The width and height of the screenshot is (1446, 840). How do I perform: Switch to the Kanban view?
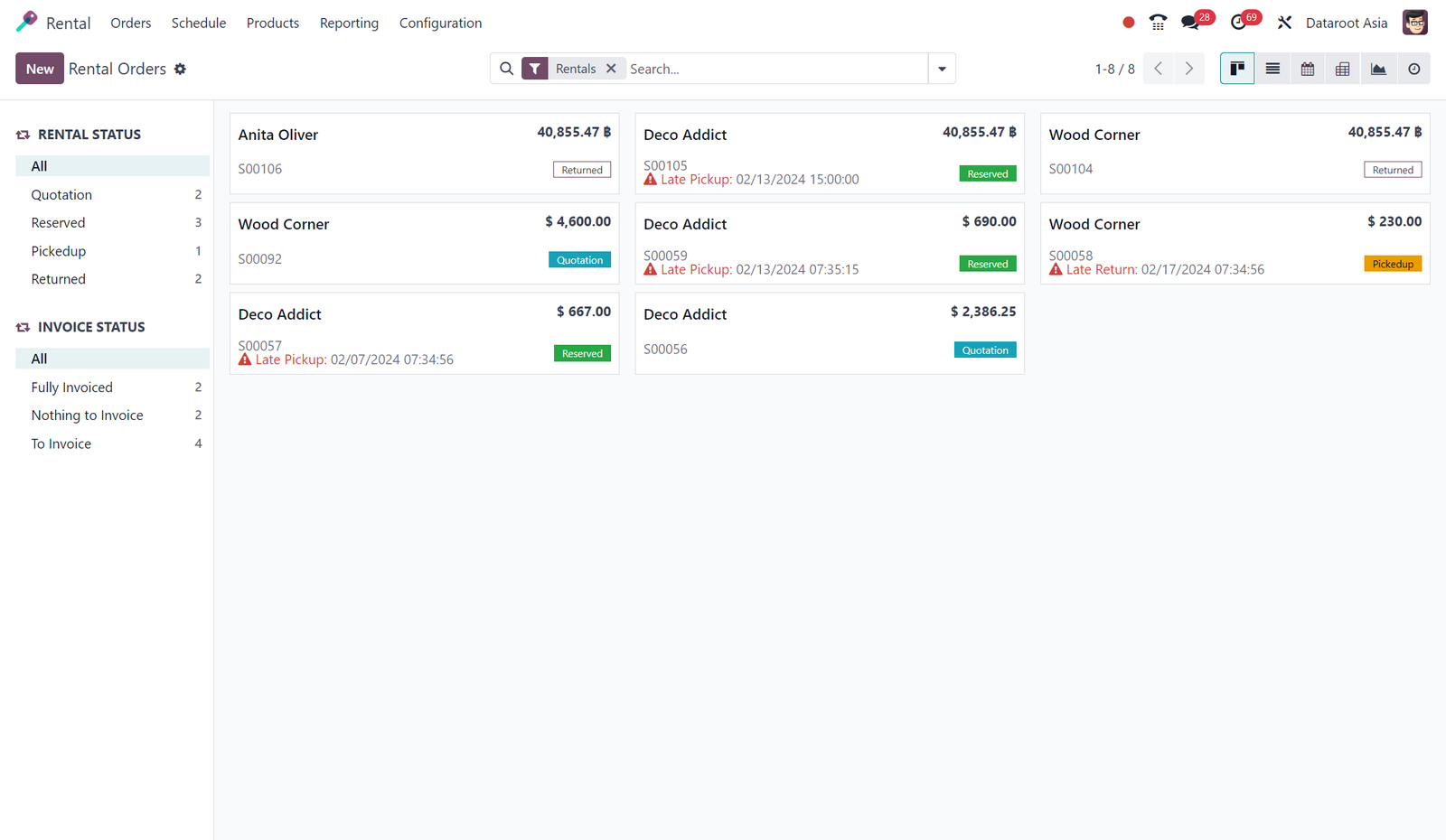[1237, 69]
